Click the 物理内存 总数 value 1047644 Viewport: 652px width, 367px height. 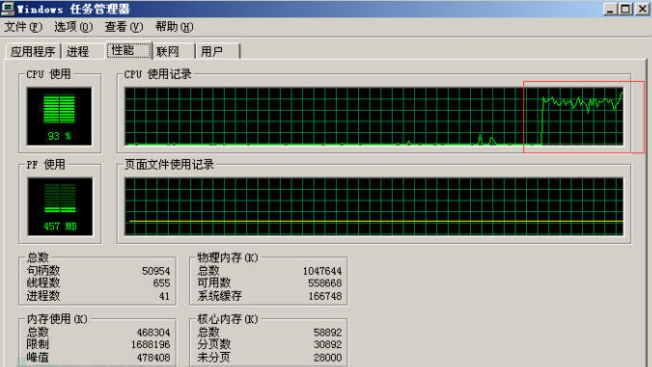pos(322,271)
